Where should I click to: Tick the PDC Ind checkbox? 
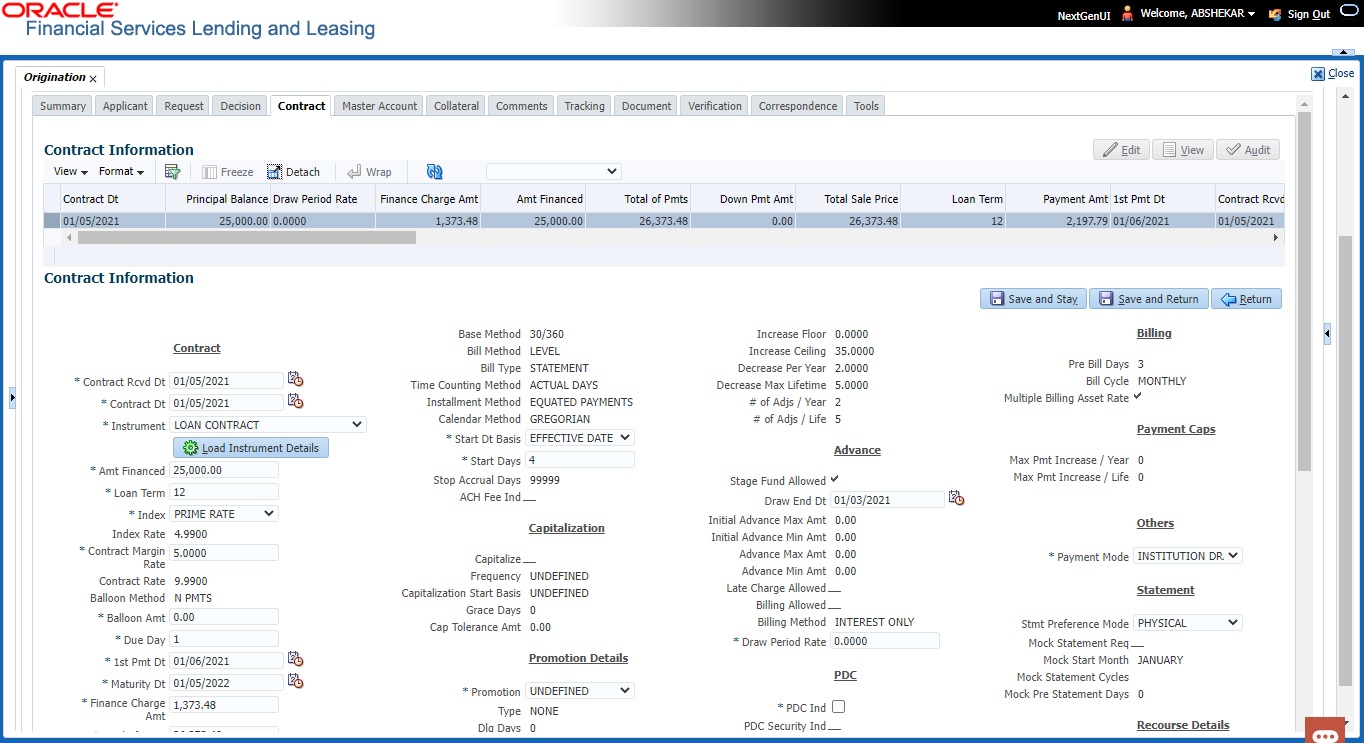coord(838,707)
